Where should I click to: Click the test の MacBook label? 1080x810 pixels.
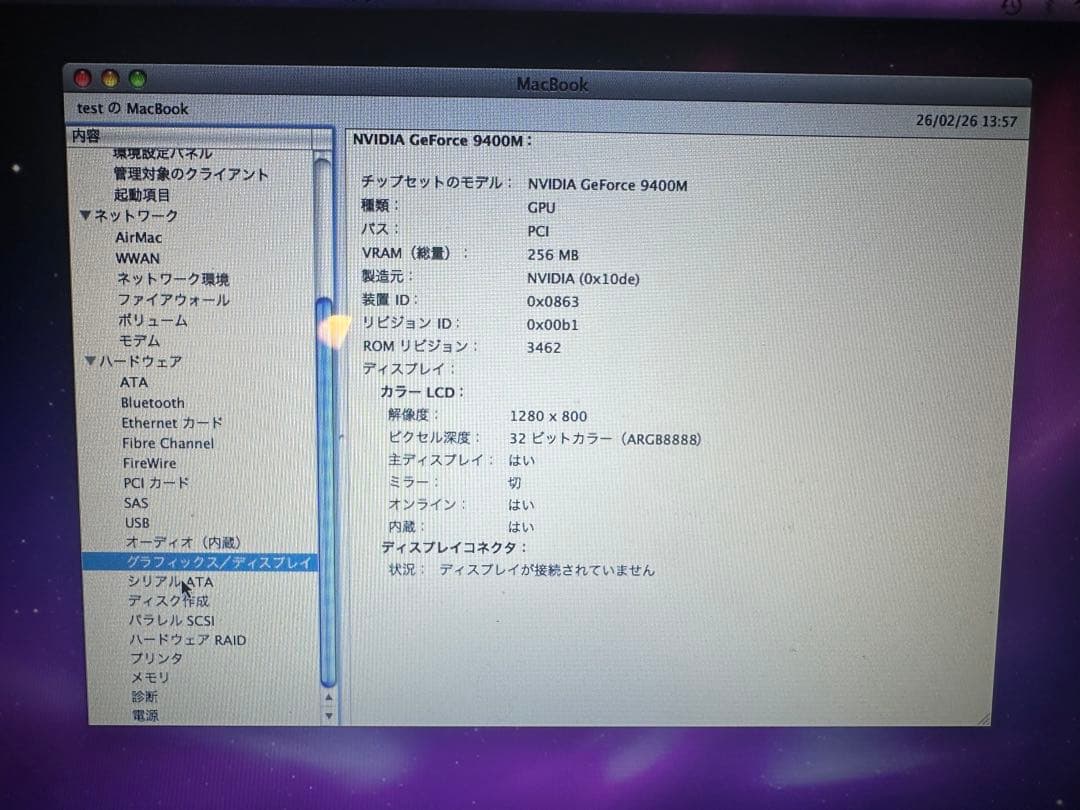[x=132, y=109]
